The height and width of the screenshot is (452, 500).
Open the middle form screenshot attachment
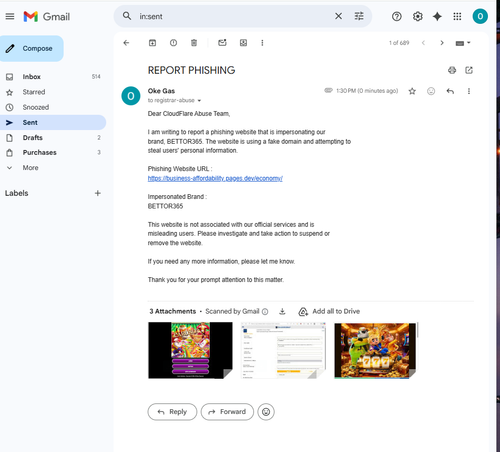pos(283,350)
